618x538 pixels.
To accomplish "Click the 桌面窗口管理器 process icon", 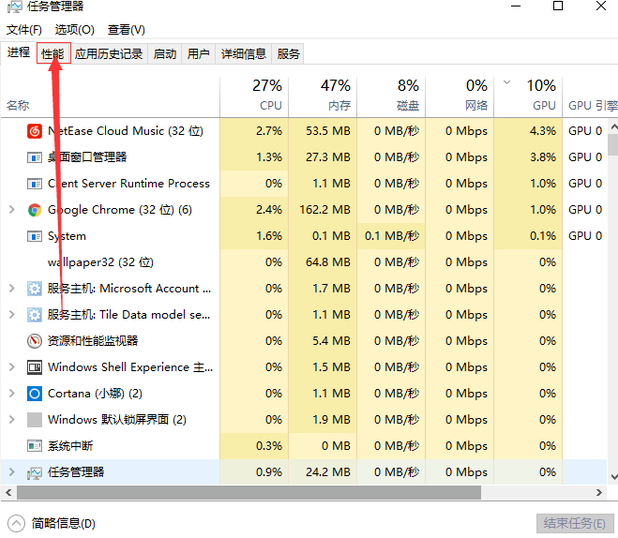I will point(35,157).
